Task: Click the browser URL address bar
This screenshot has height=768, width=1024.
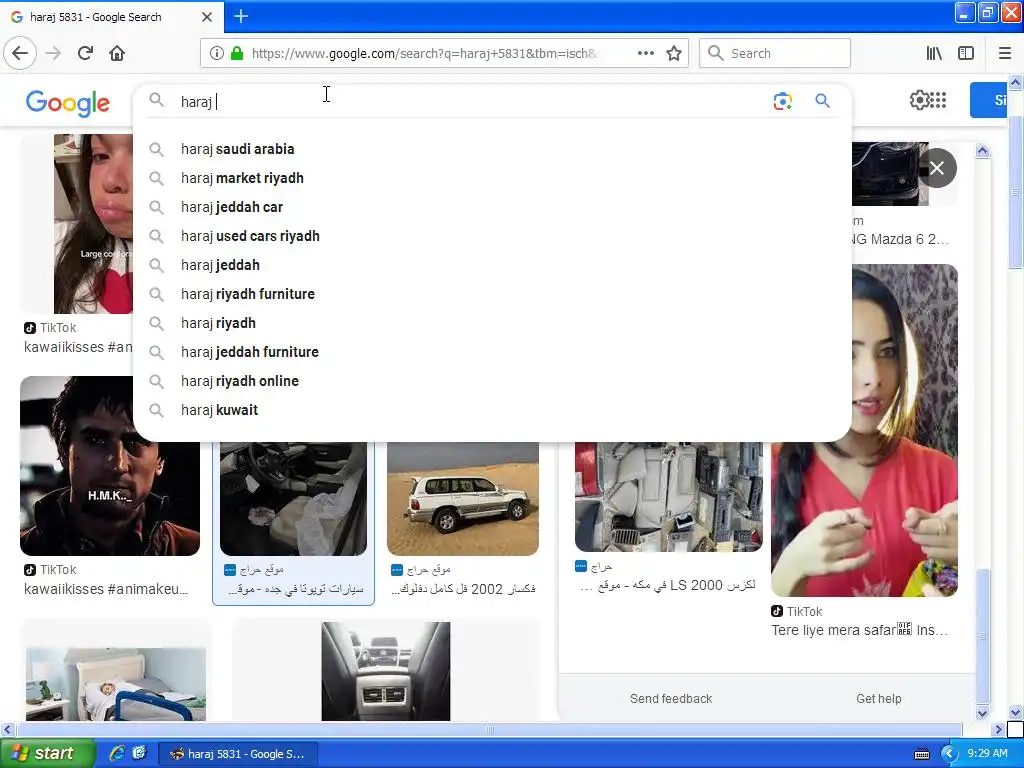Action: 424,53
